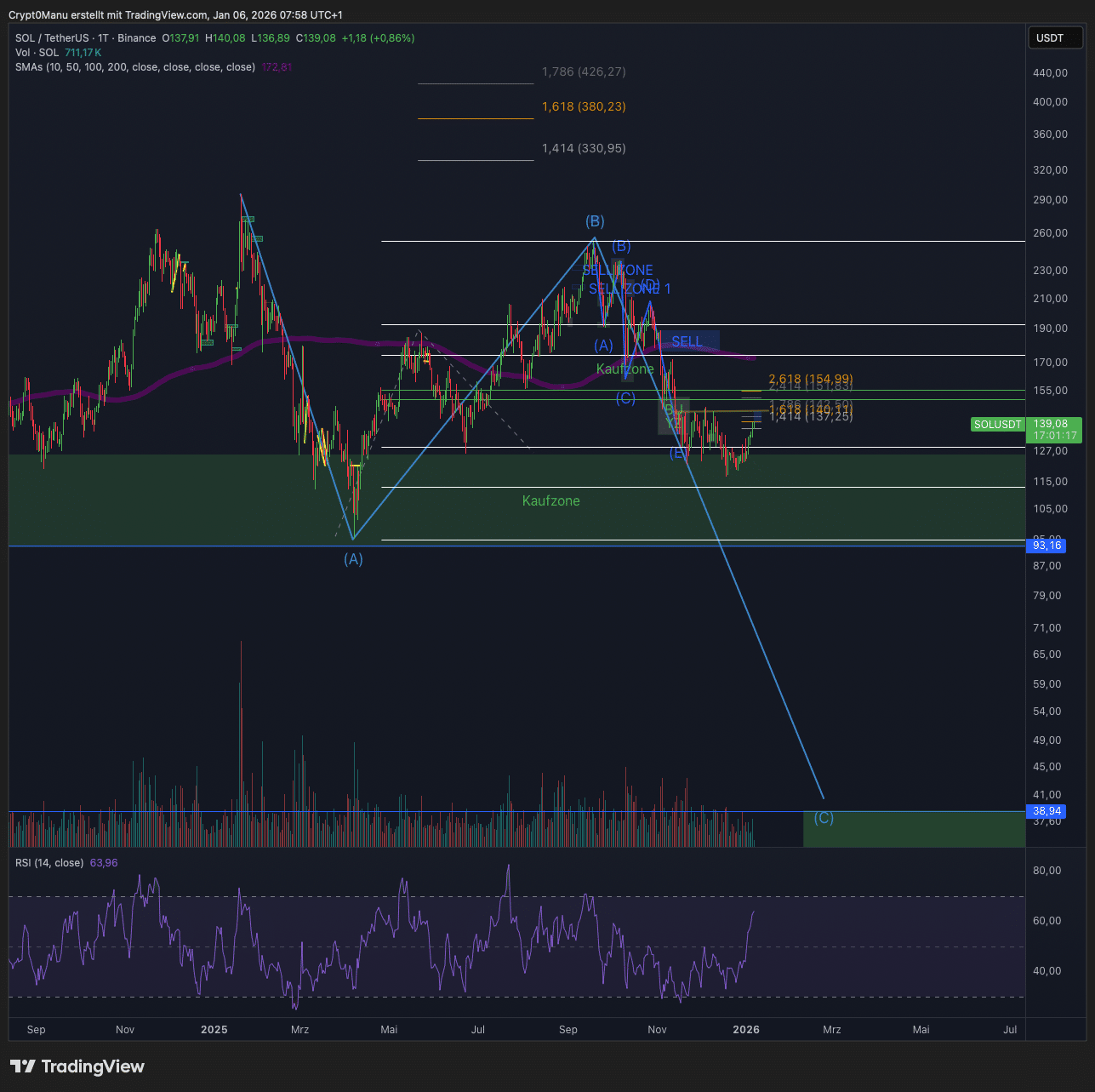Click the (A) wave label below April low
This screenshot has height=1092, width=1095.
click(x=353, y=559)
